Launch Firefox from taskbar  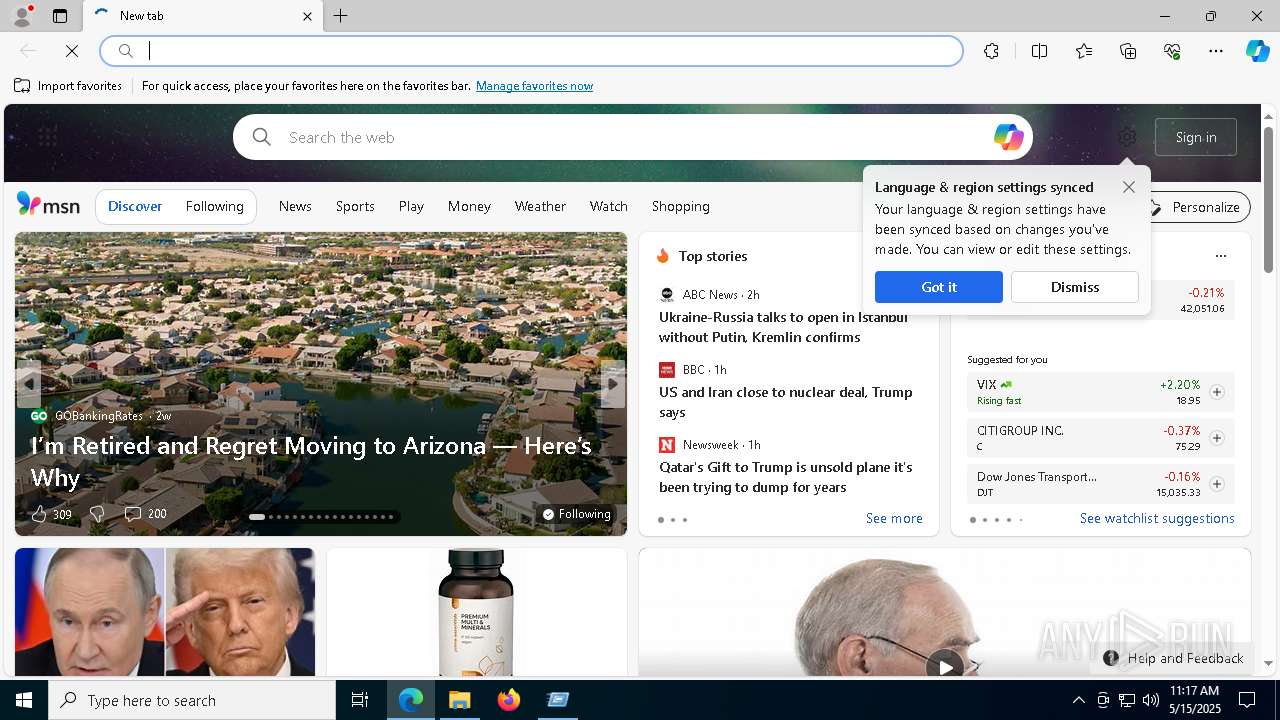(509, 700)
